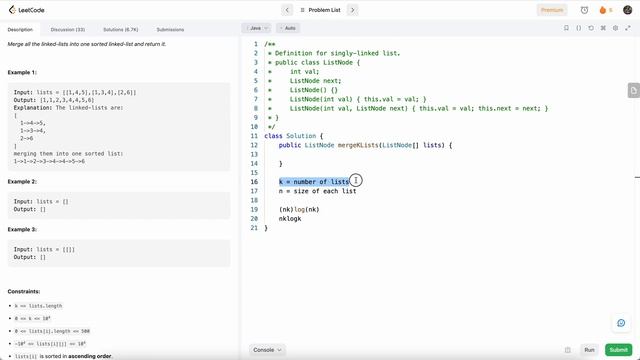Open the Submissions tab
The width and height of the screenshot is (640, 360).
170,30
